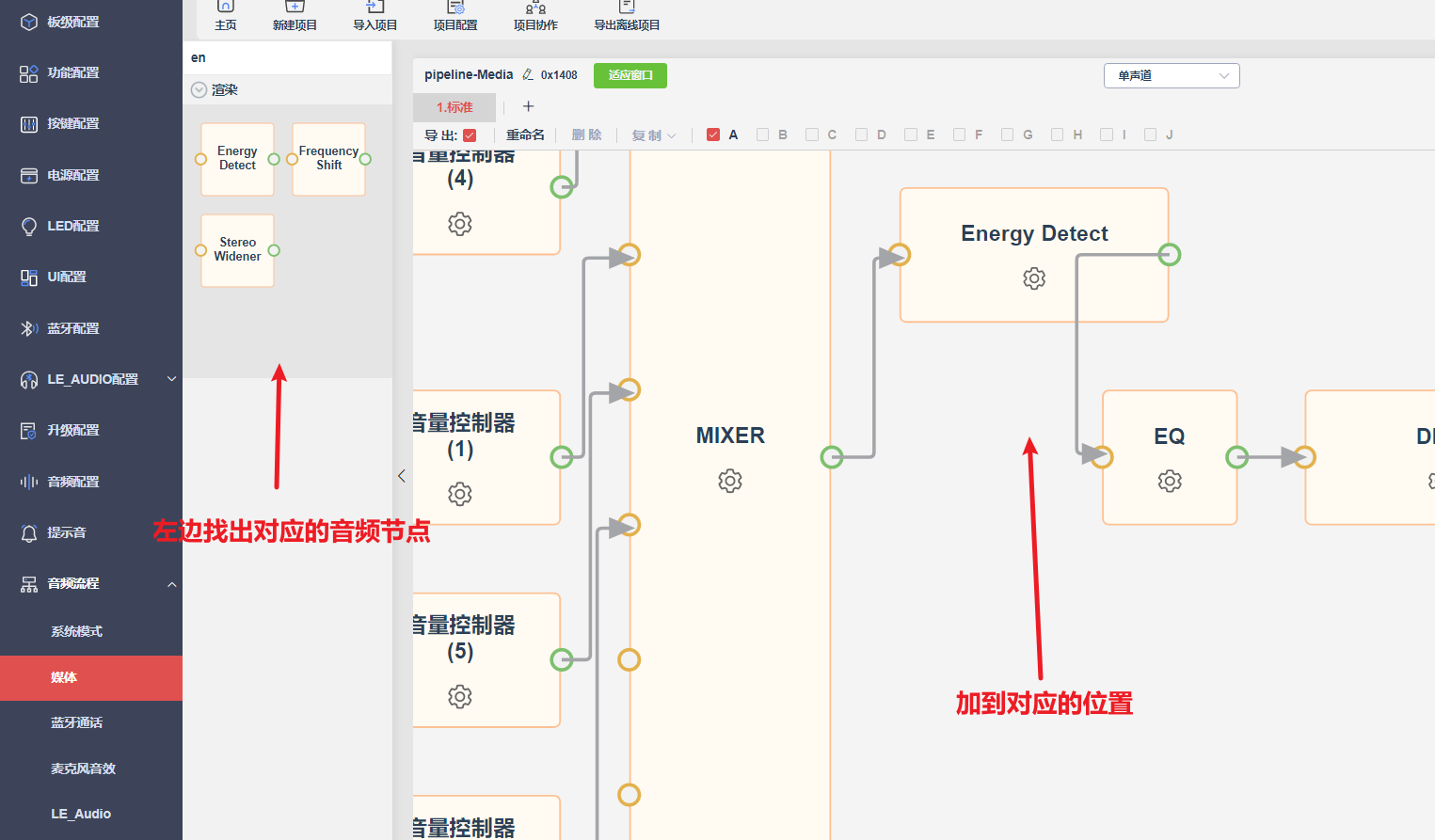Select 系统模式 submenu item
1435x840 pixels.
pos(77,631)
